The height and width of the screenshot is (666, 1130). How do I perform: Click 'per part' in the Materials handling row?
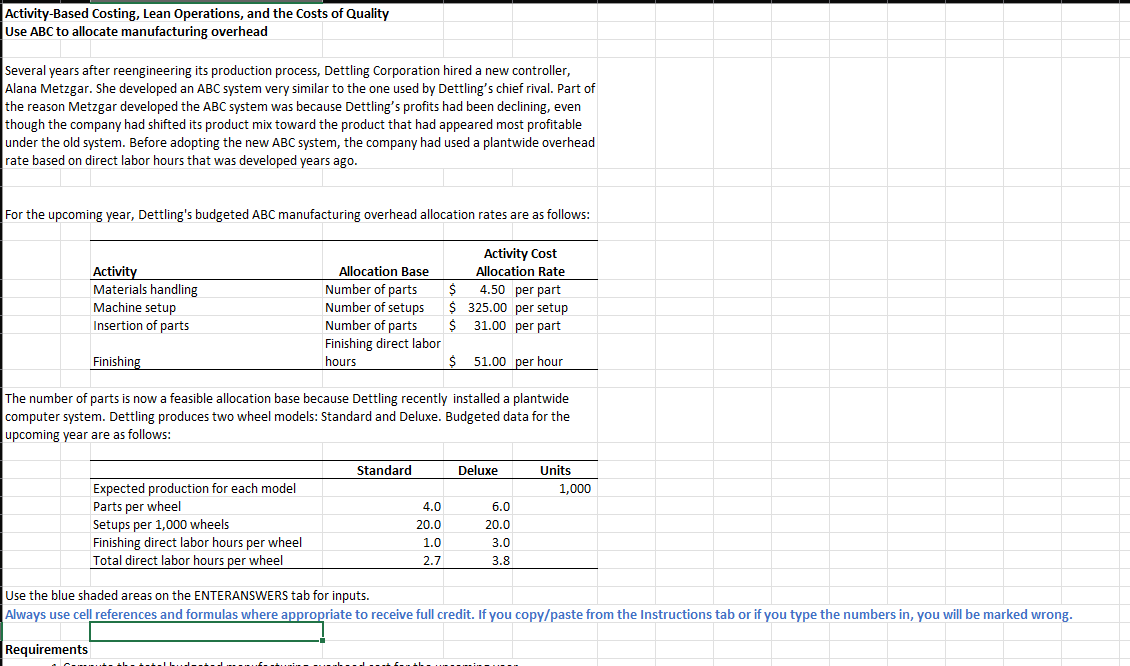538,290
